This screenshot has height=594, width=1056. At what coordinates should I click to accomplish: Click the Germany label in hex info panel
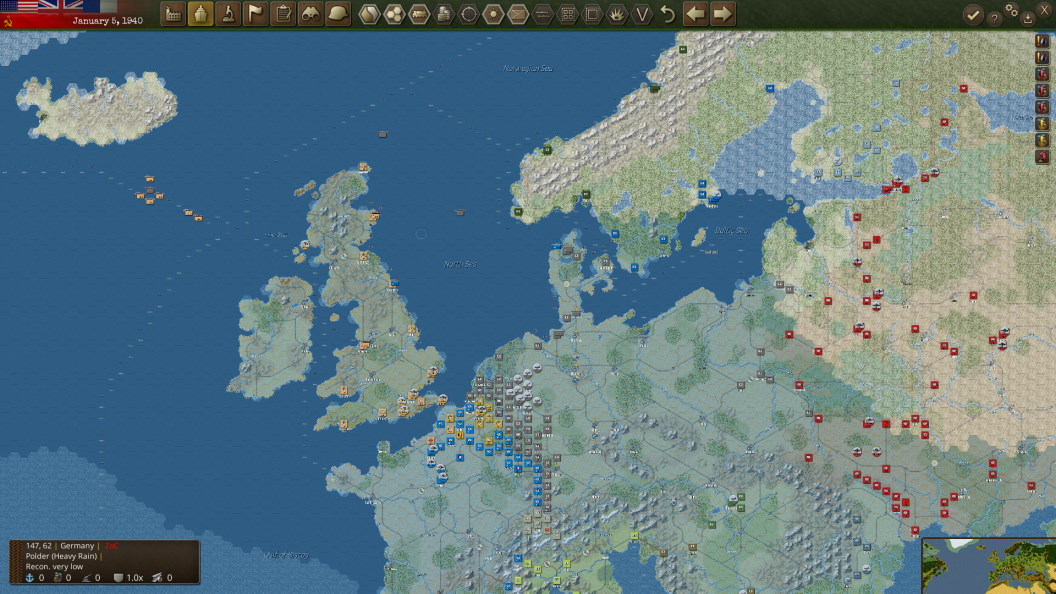(x=77, y=546)
